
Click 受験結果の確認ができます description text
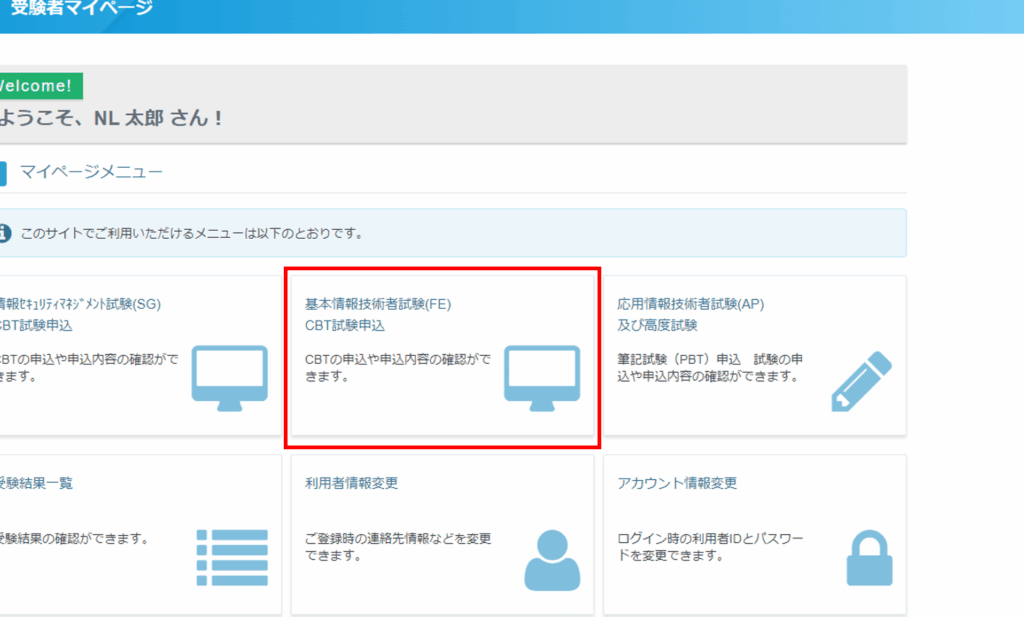coord(74,539)
